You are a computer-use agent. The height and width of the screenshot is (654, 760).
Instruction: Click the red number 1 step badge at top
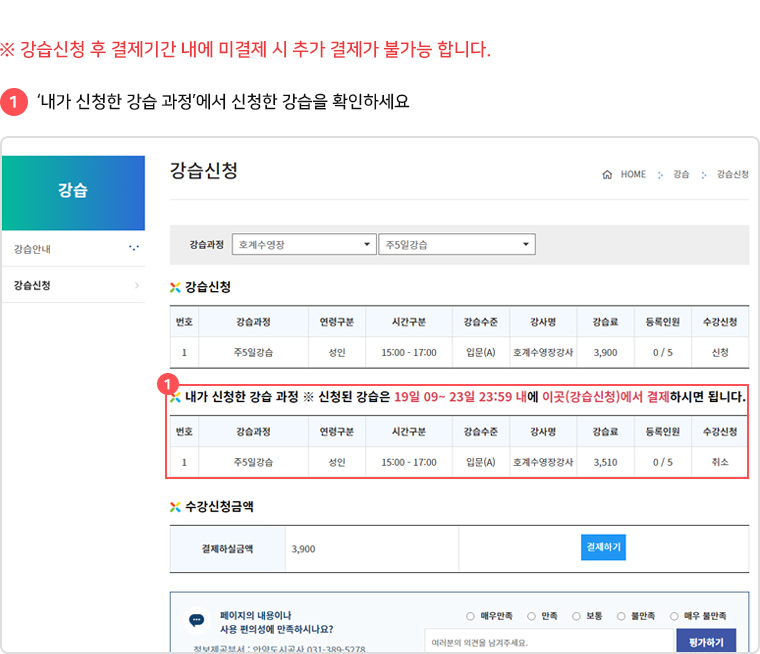click(x=13, y=101)
